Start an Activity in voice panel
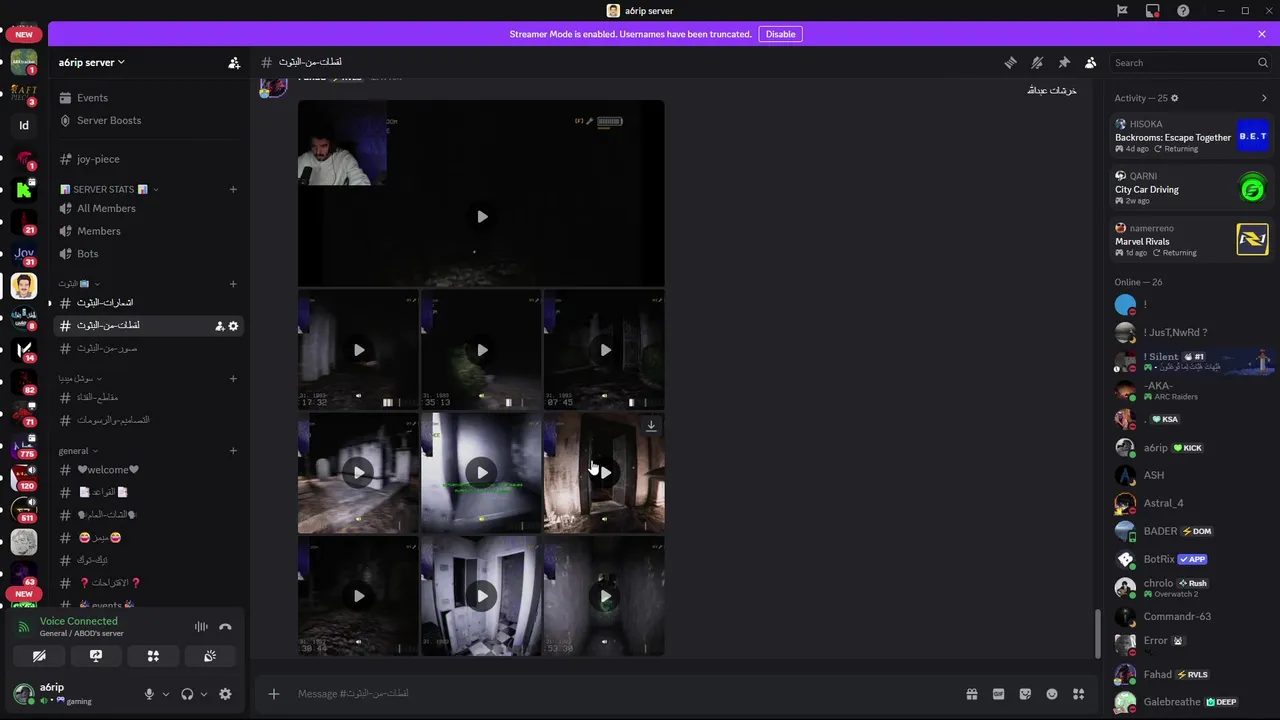The height and width of the screenshot is (720, 1280). [153, 656]
